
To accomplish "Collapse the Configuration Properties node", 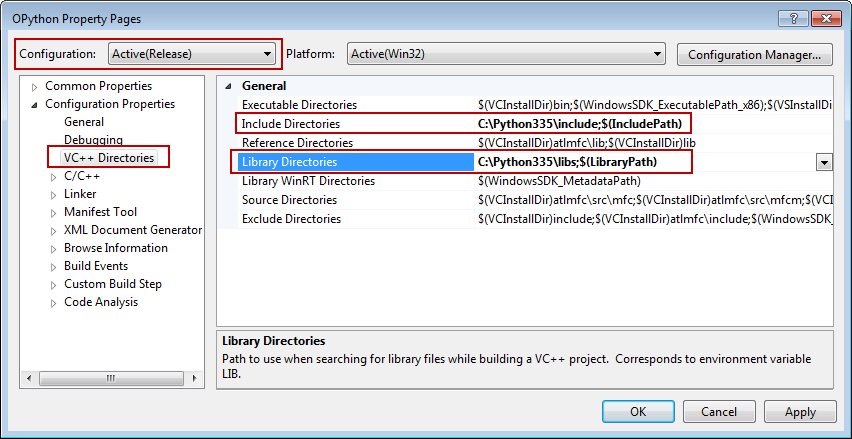I will tap(36, 105).
